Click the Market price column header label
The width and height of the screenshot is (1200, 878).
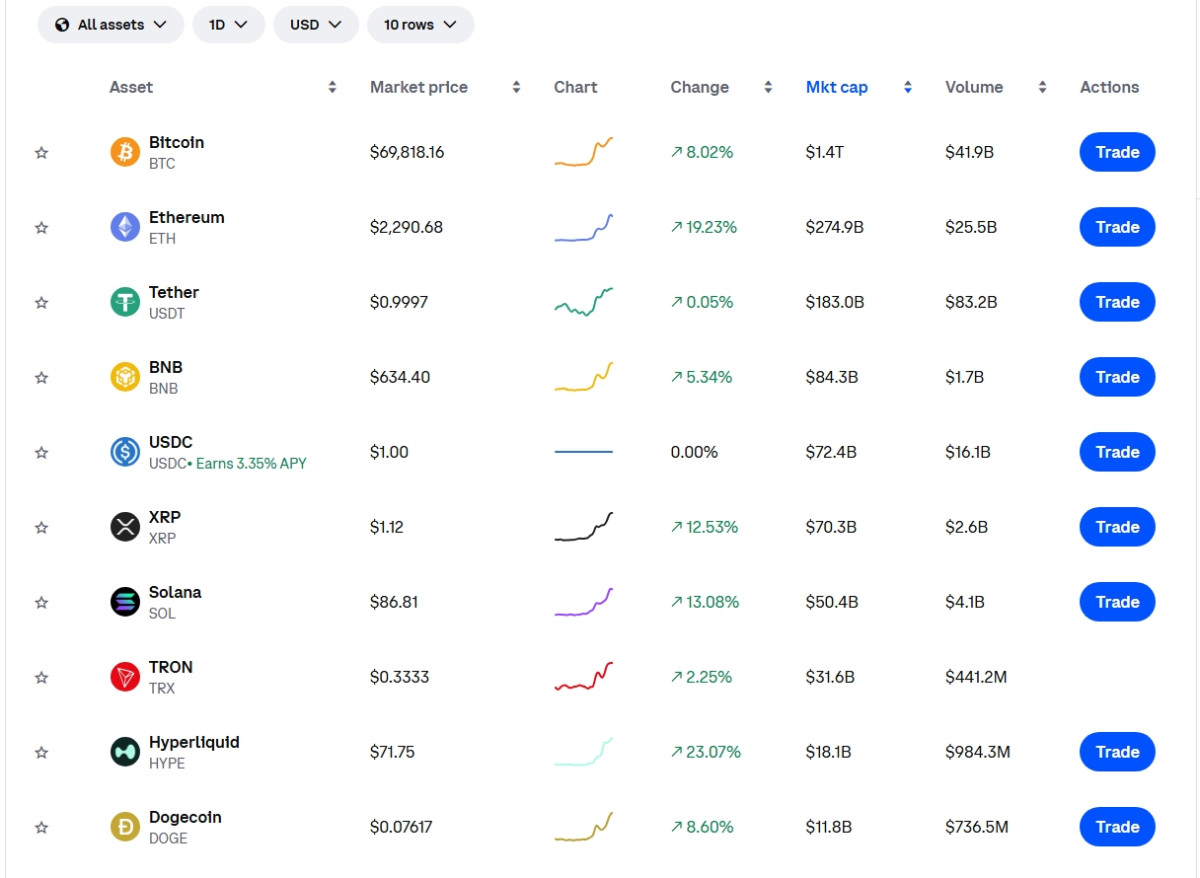click(x=419, y=87)
